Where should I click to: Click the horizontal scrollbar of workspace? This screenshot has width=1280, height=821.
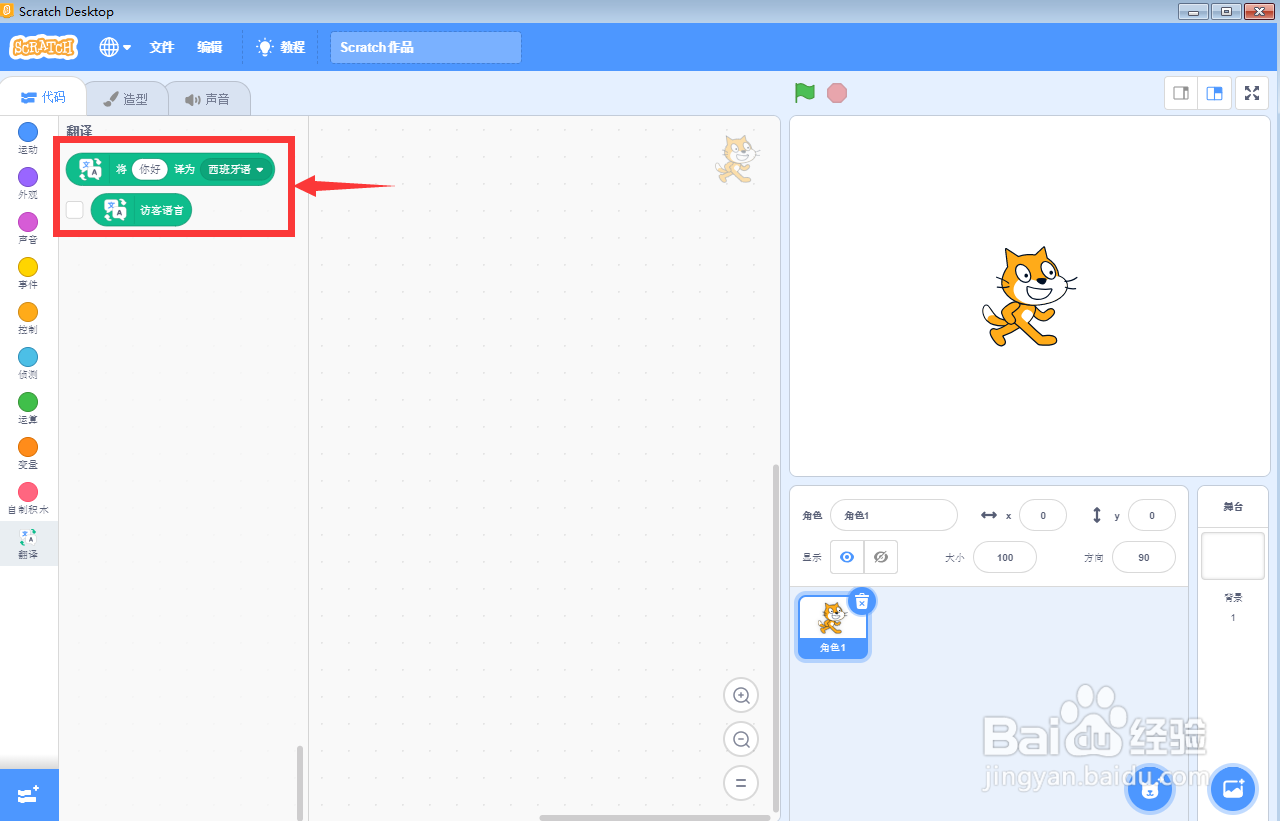654,818
